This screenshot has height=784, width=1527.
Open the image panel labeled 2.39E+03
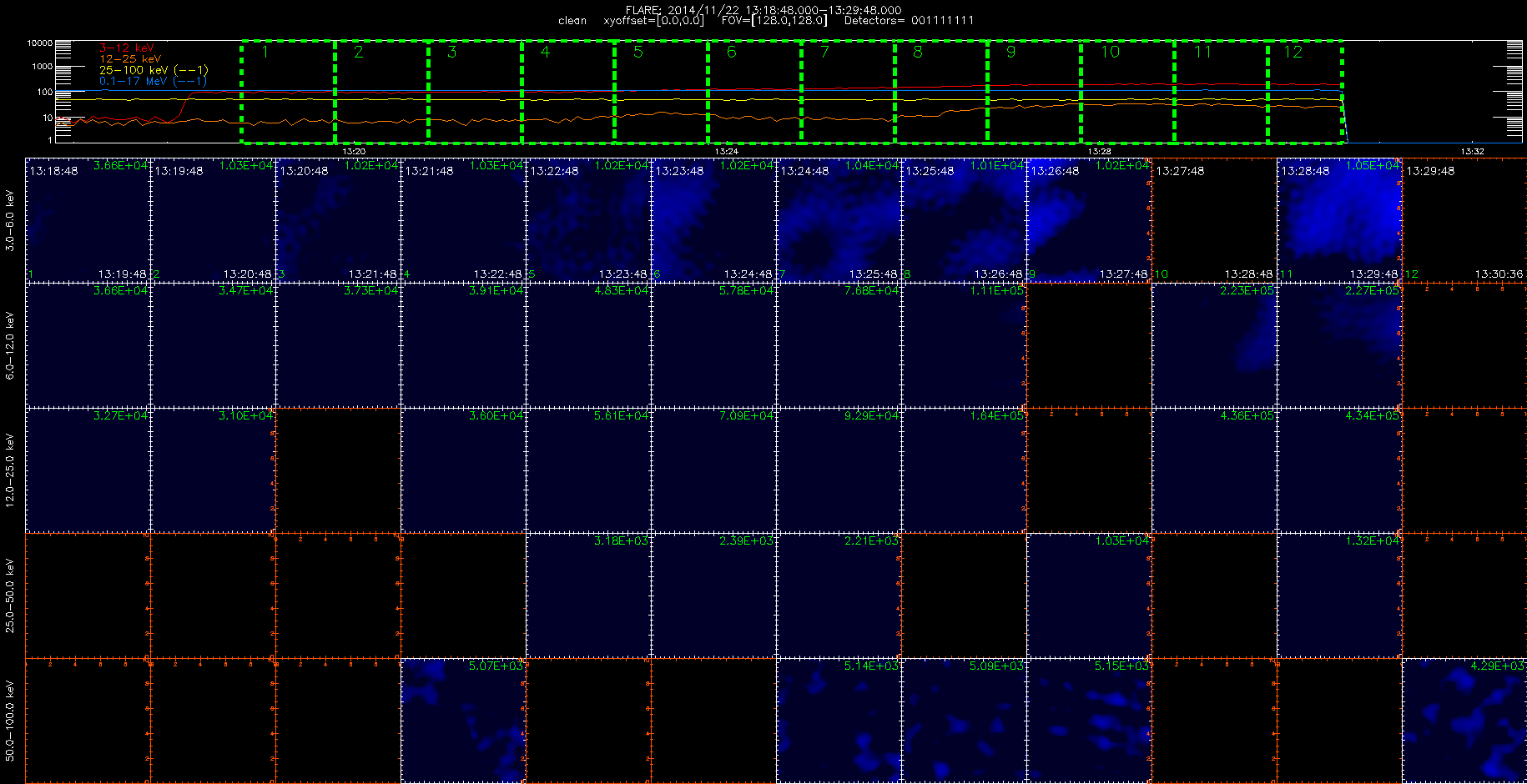pyautogui.click(x=714, y=596)
